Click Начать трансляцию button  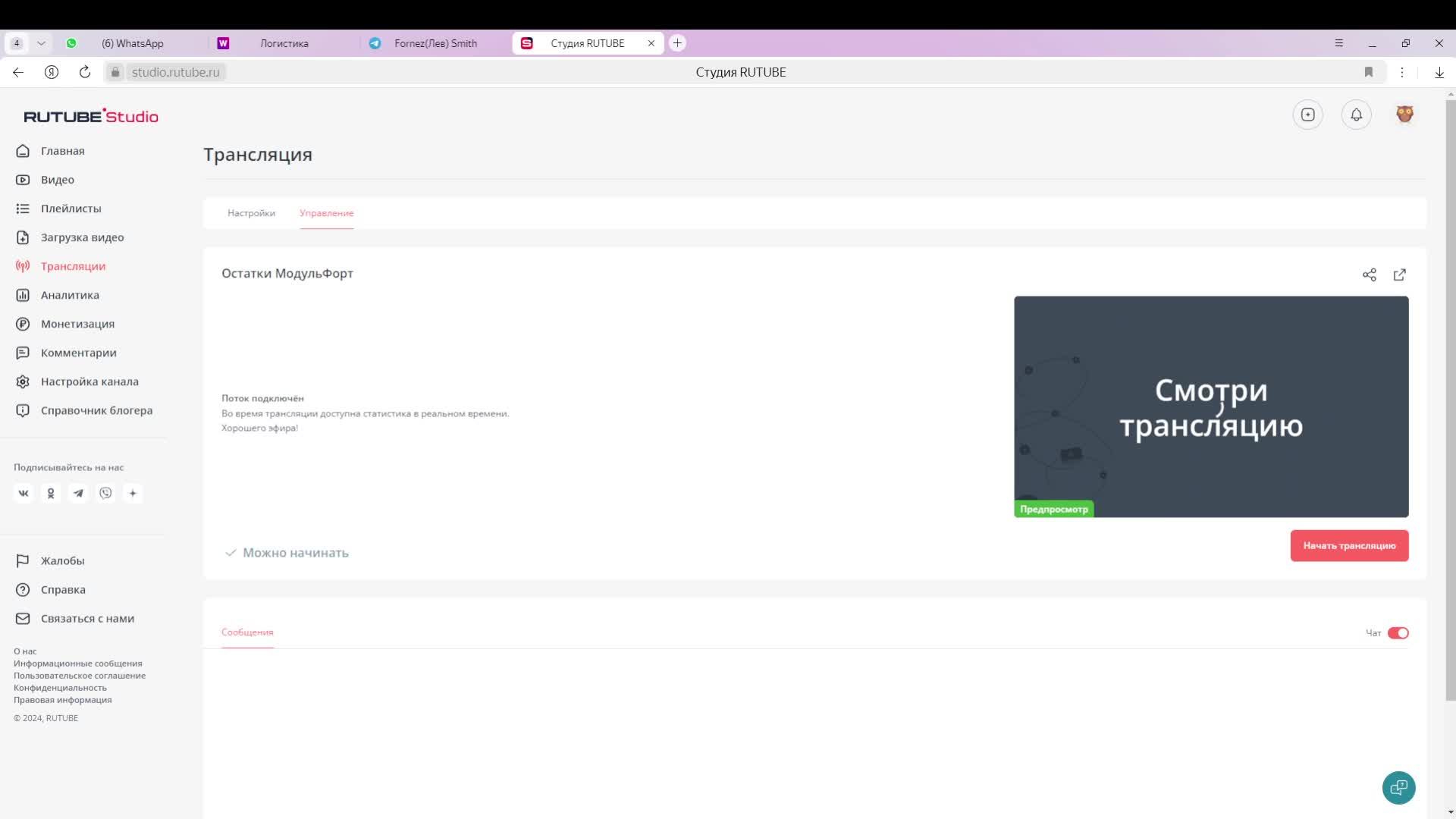coord(1350,545)
